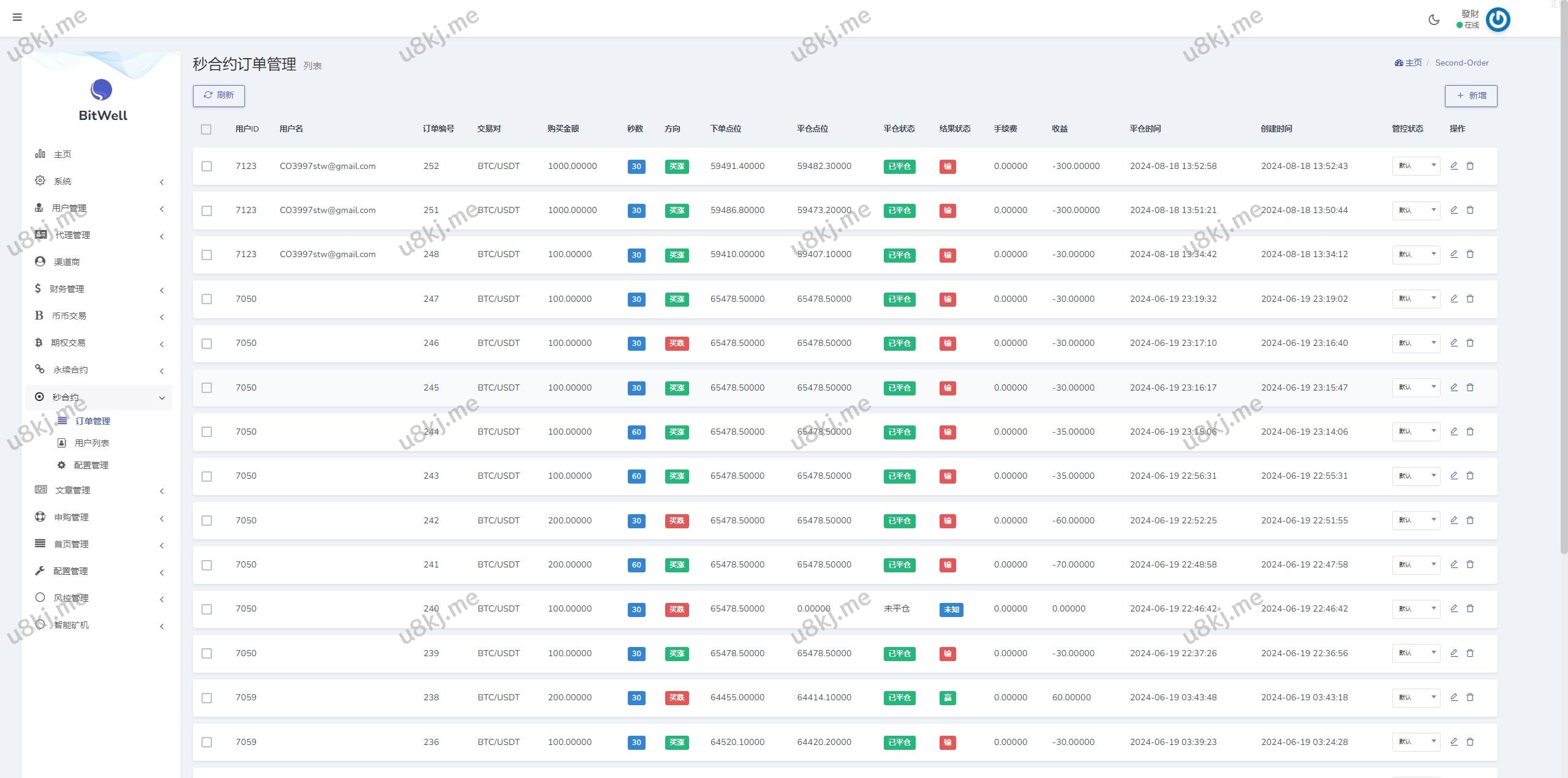Click the hamburger menu icon
The width and height of the screenshot is (1568, 778).
(17, 17)
